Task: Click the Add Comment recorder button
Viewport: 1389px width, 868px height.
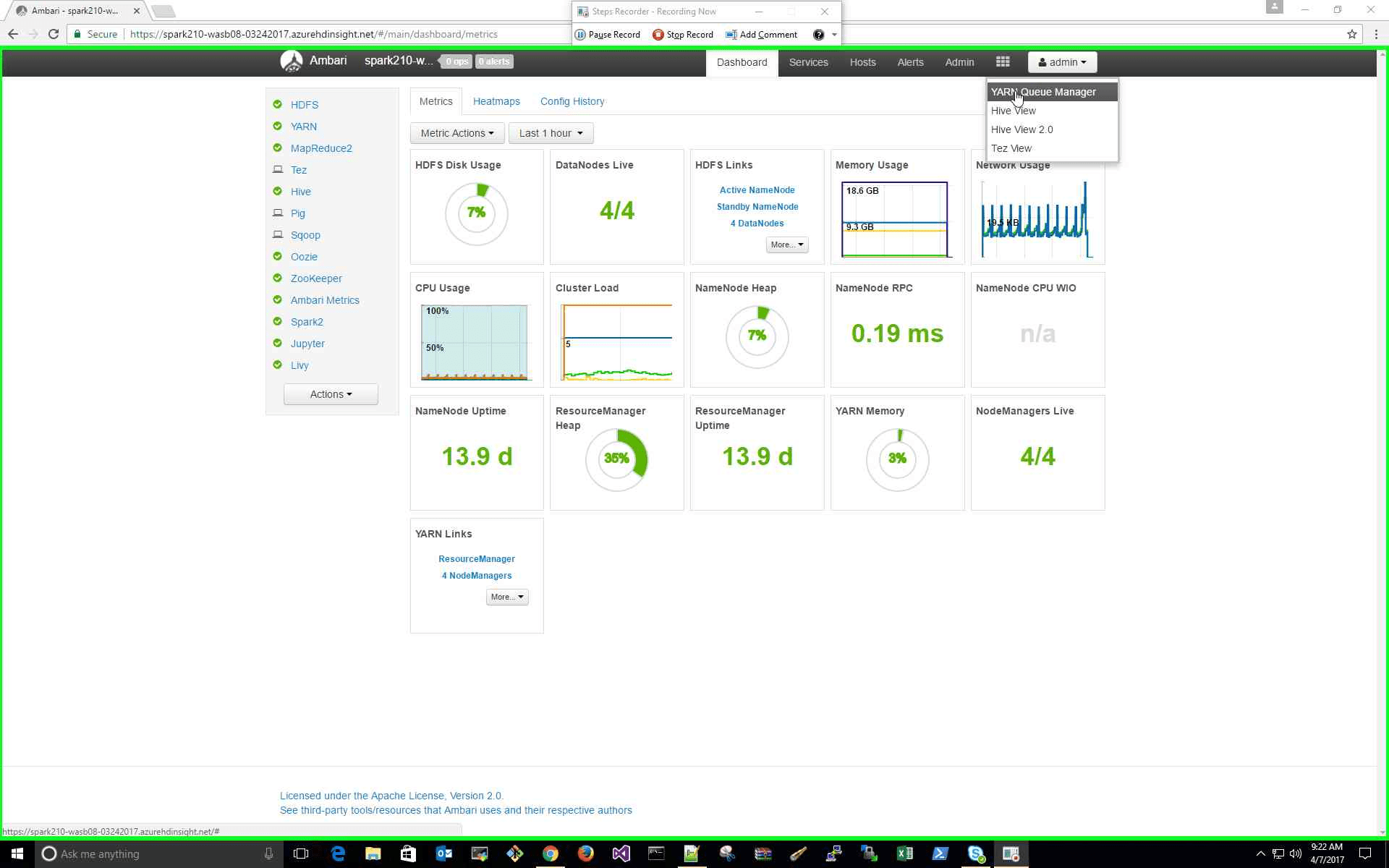Action: [761, 35]
